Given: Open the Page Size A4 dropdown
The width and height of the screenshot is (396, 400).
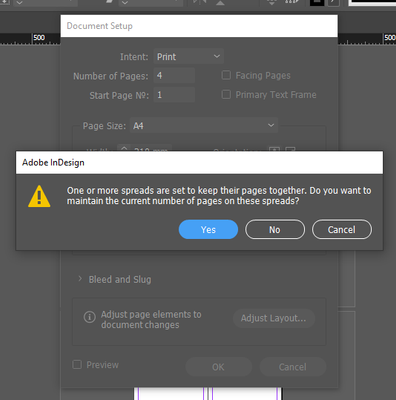Looking at the screenshot, I should (x=204, y=126).
